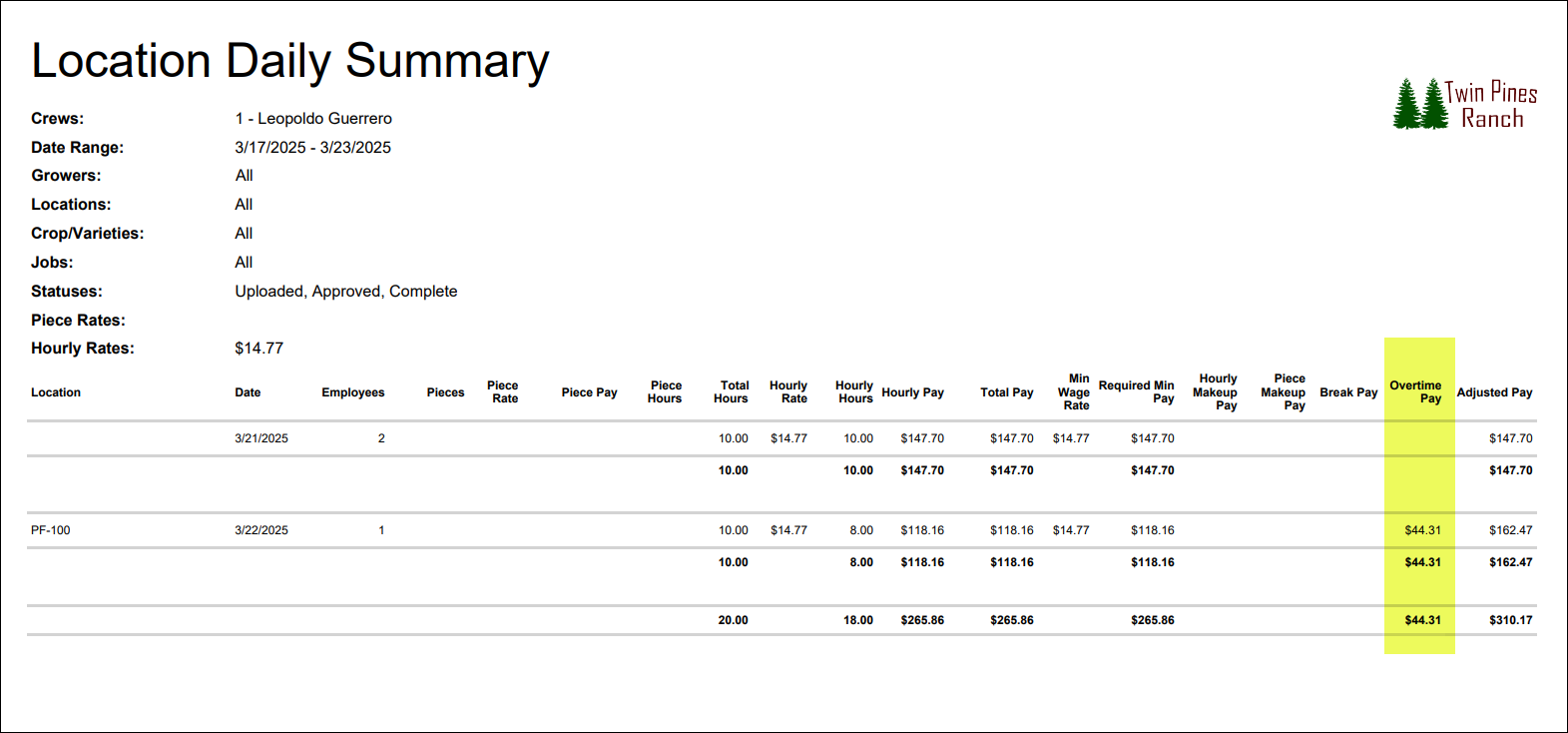The height and width of the screenshot is (733, 1568).
Task: Click the Min Wage Rate column header
Action: point(1074,392)
